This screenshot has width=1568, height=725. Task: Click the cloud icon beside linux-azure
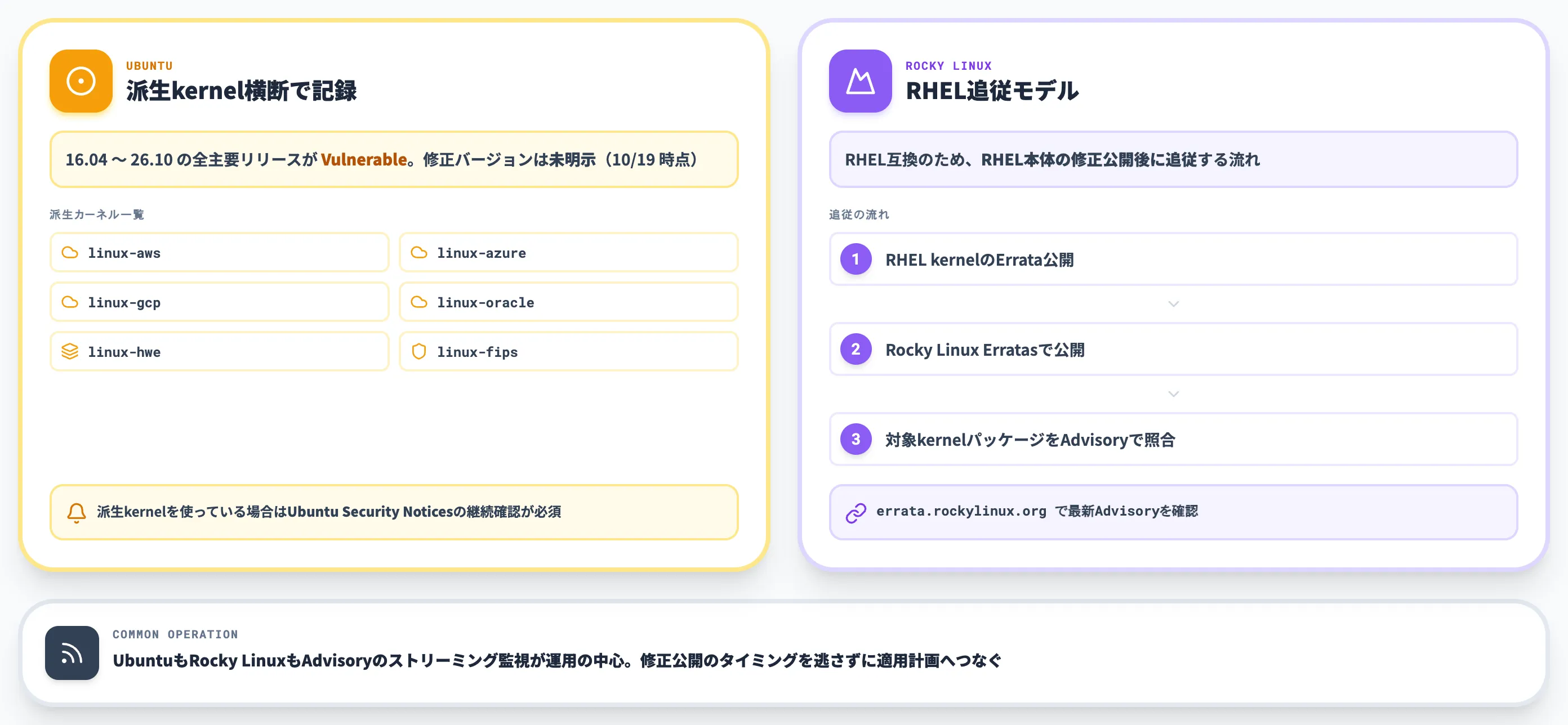[419, 252]
